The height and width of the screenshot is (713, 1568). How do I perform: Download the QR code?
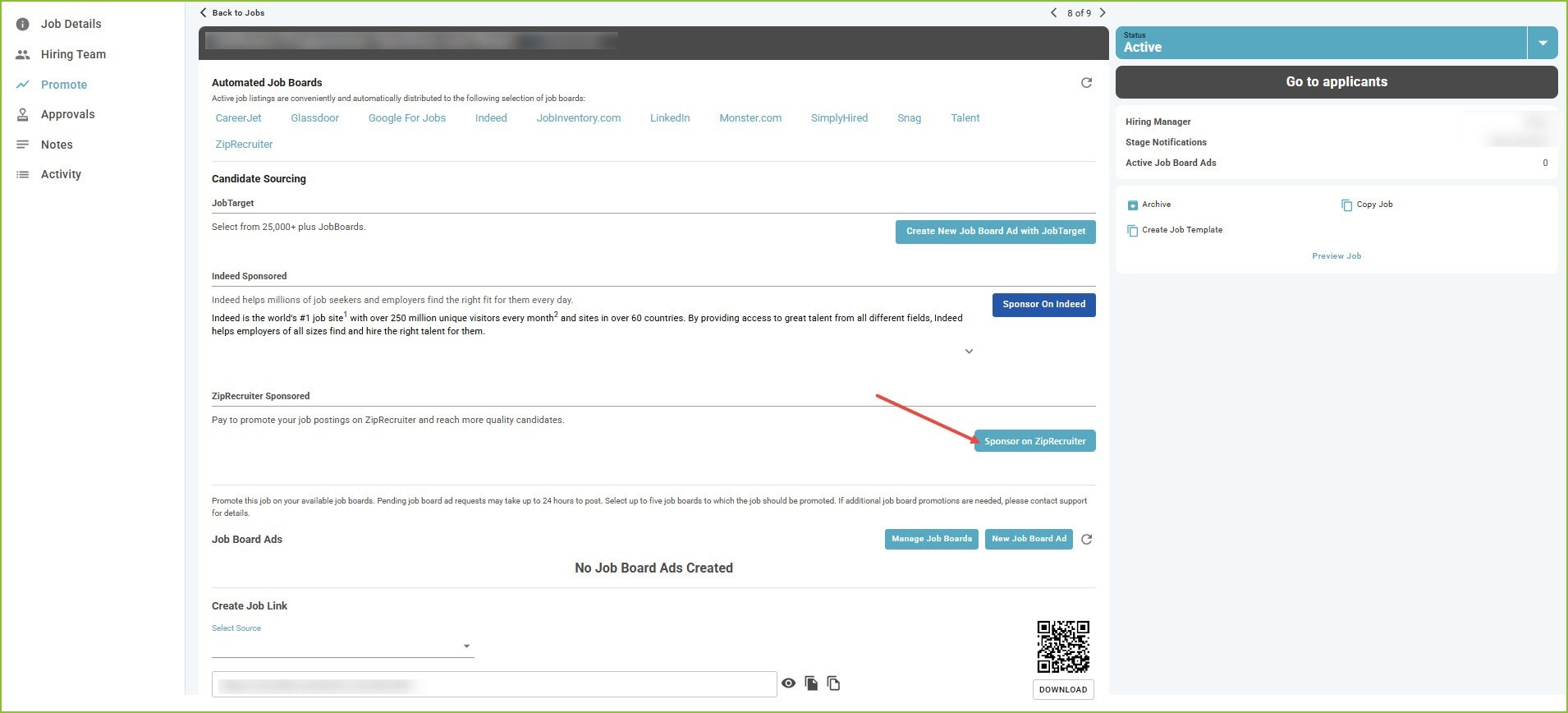1063,690
